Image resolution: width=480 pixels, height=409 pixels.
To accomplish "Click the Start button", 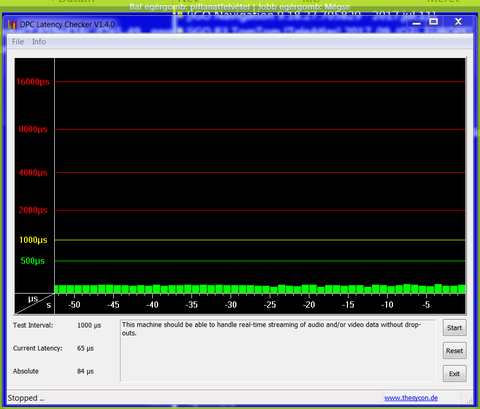I will (x=454, y=328).
